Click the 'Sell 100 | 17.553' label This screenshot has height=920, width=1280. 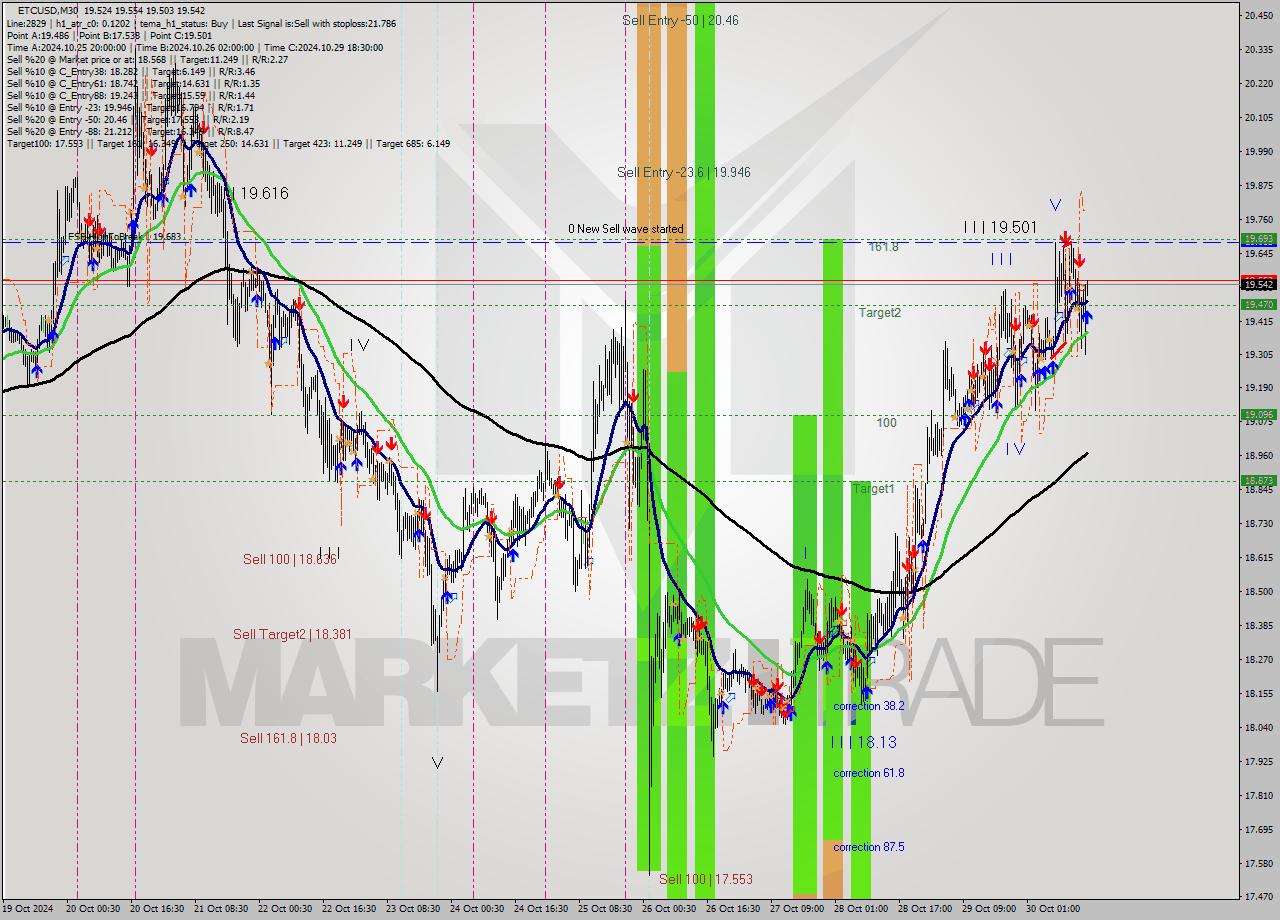(706, 878)
